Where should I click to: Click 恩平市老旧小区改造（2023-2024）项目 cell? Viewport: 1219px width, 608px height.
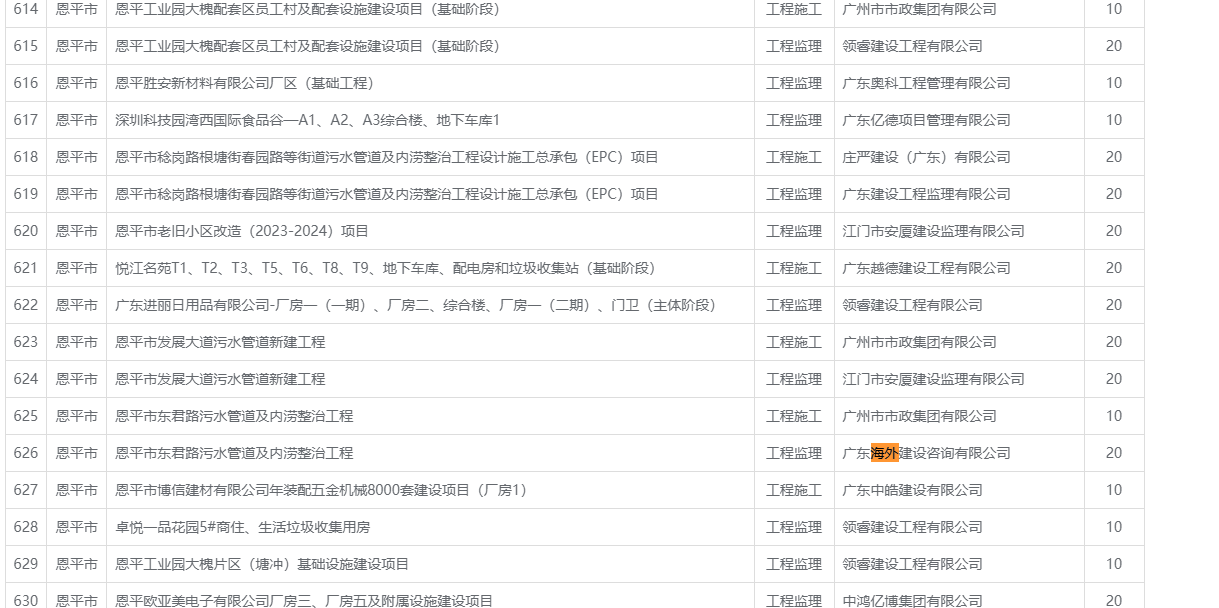click(242, 231)
